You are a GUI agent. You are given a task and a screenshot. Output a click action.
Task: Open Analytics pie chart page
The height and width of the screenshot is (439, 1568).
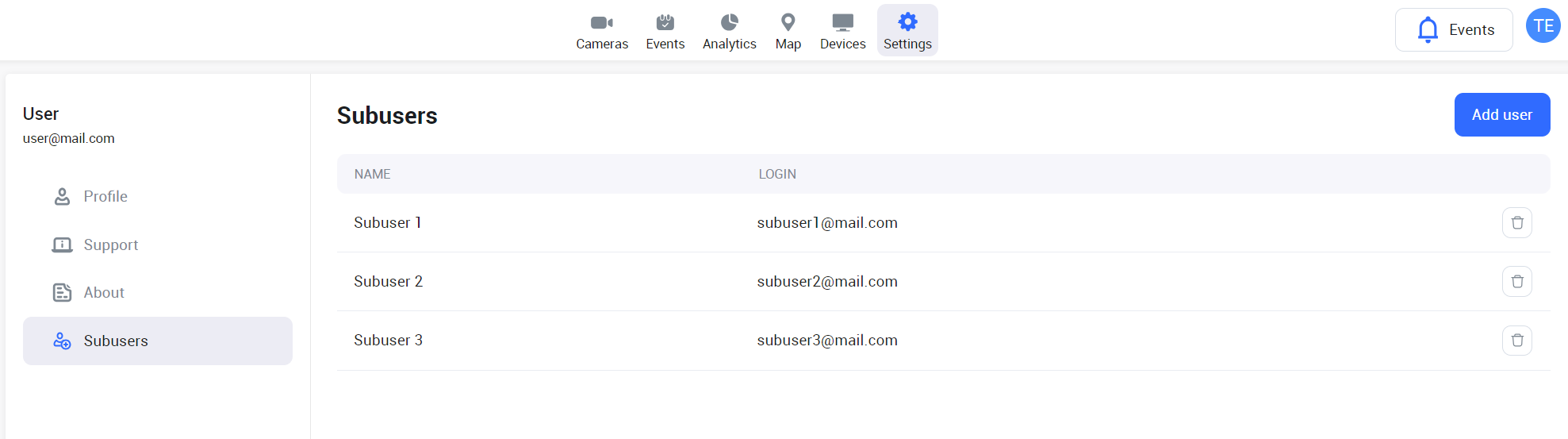729,31
